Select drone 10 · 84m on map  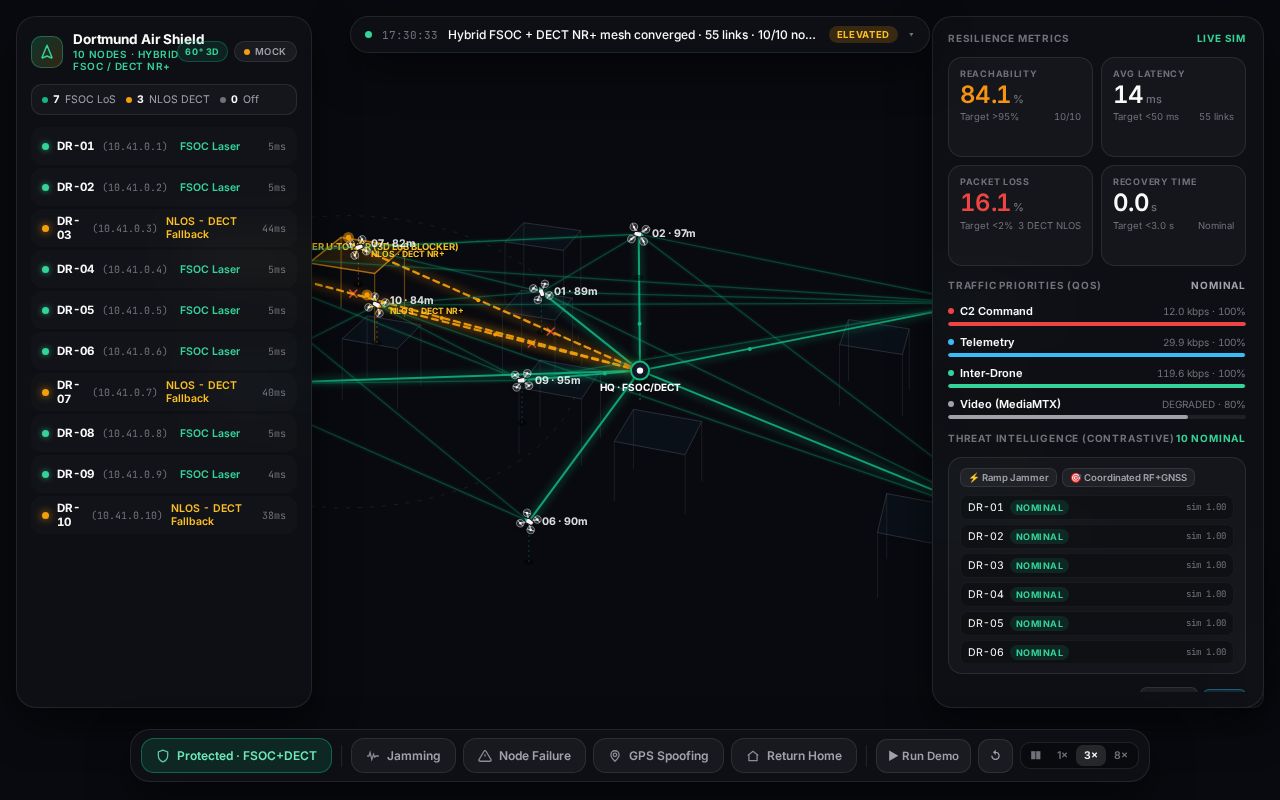tap(377, 303)
